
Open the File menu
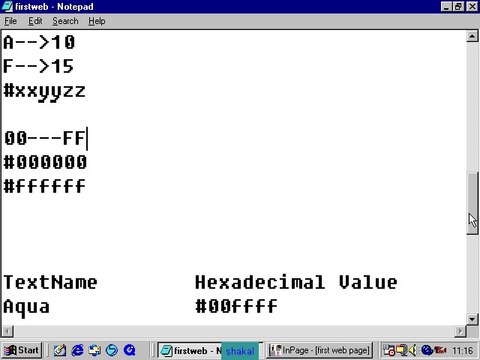pyautogui.click(x=11, y=21)
